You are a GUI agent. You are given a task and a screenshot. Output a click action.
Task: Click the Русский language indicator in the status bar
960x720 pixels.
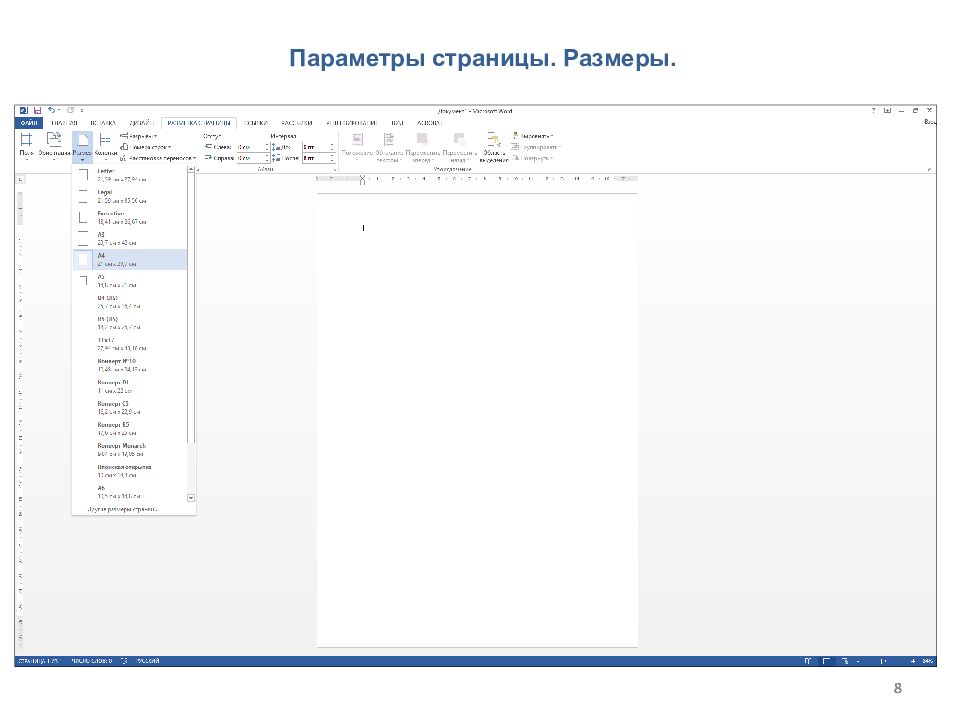pos(148,661)
